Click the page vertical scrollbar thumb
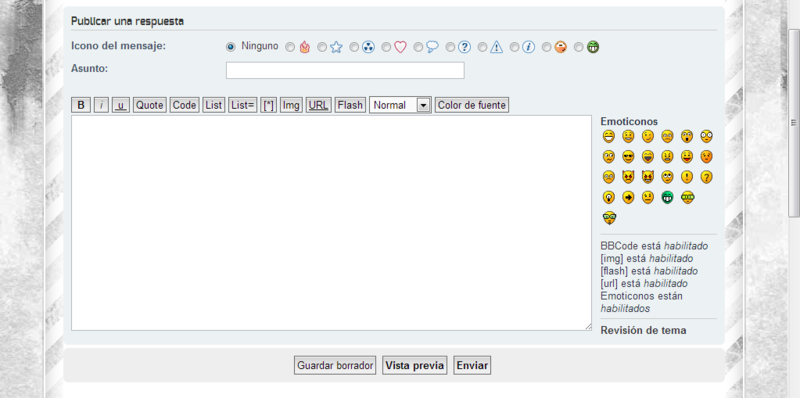This screenshot has height=398, width=800. pyautogui.click(x=794, y=122)
